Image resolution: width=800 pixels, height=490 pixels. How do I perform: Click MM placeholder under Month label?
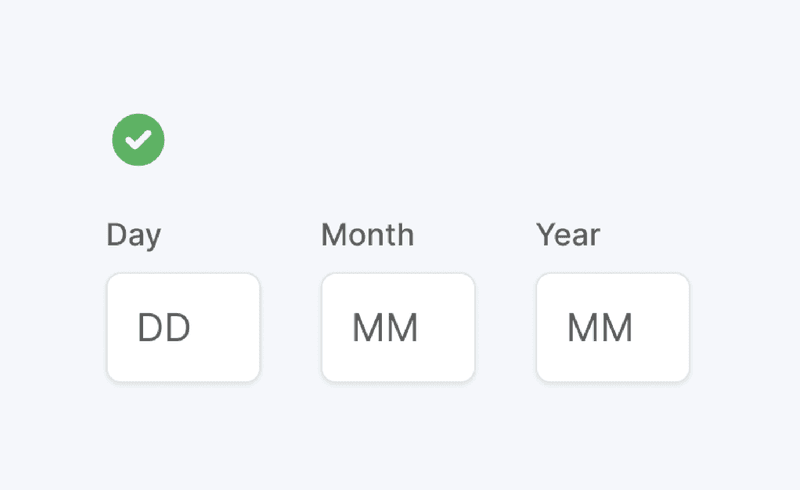click(x=385, y=328)
